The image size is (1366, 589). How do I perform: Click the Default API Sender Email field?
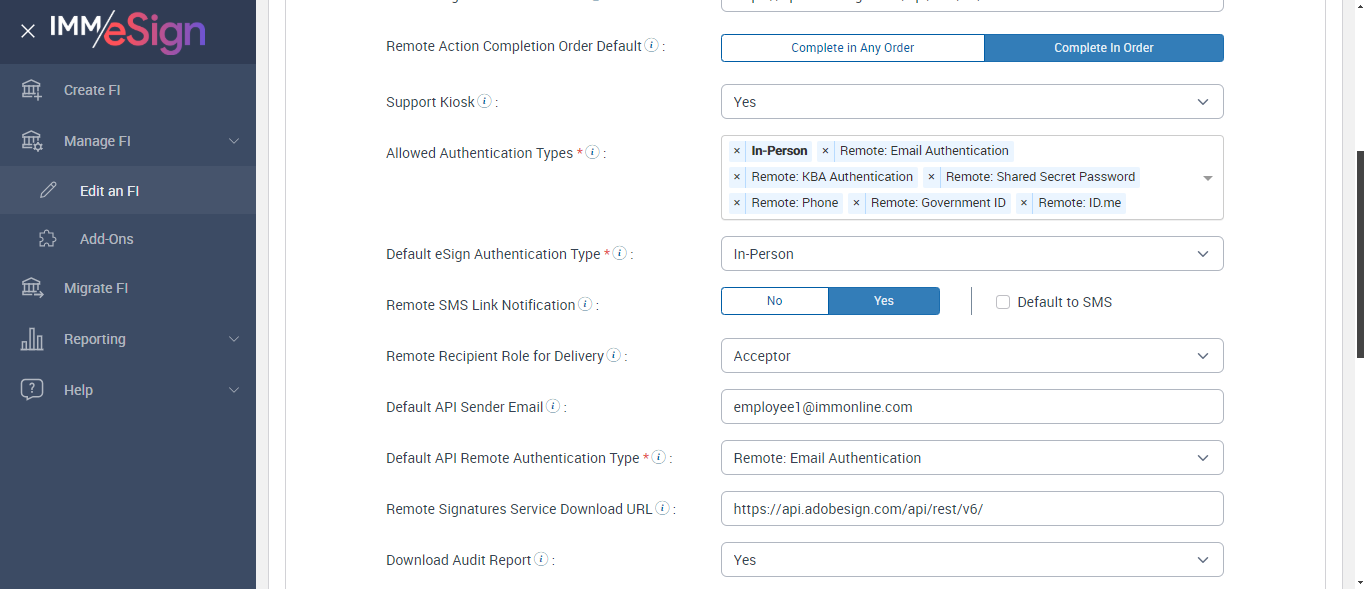coord(971,407)
